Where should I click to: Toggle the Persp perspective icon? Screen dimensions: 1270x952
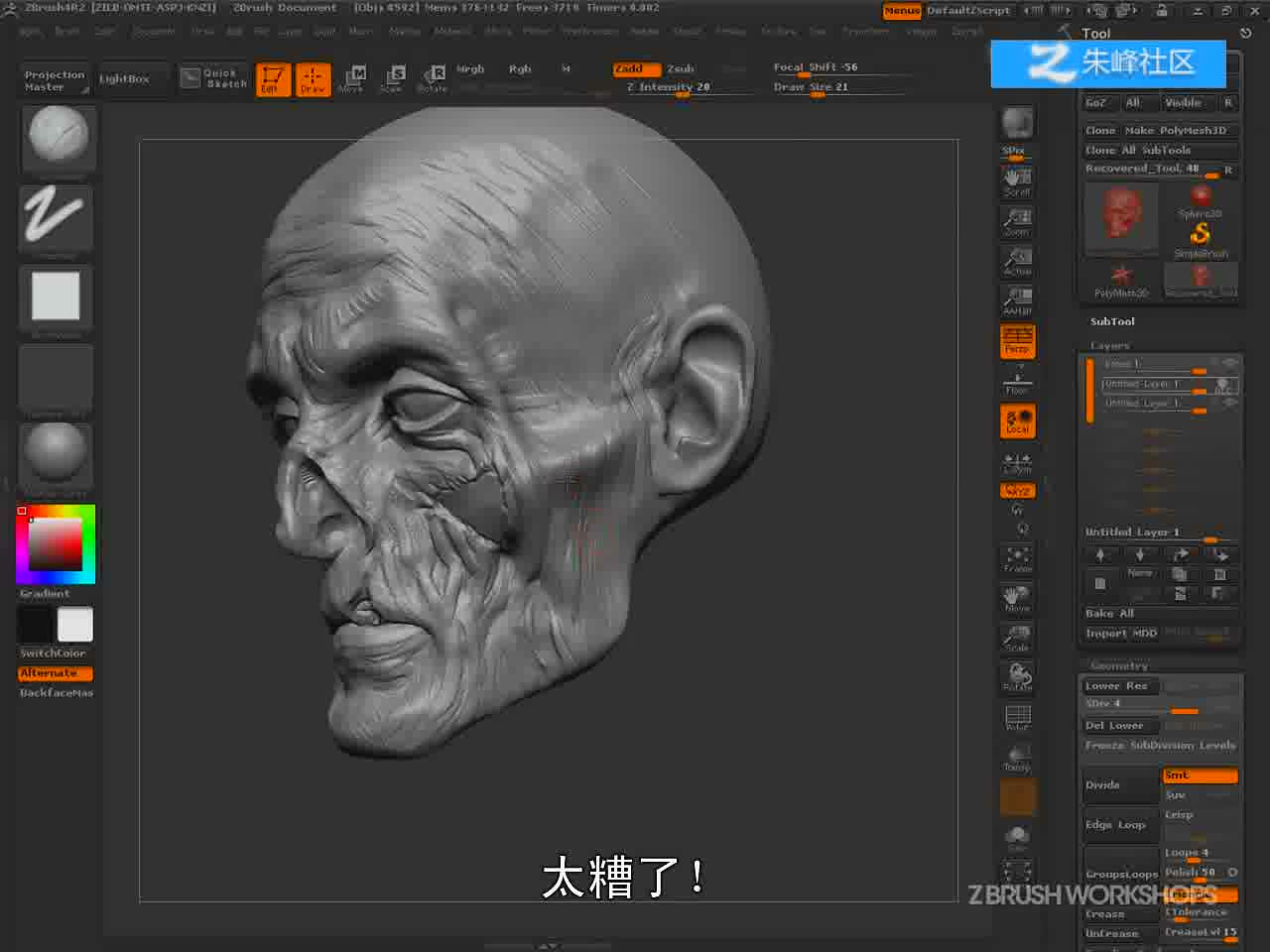click(1017, 340)
